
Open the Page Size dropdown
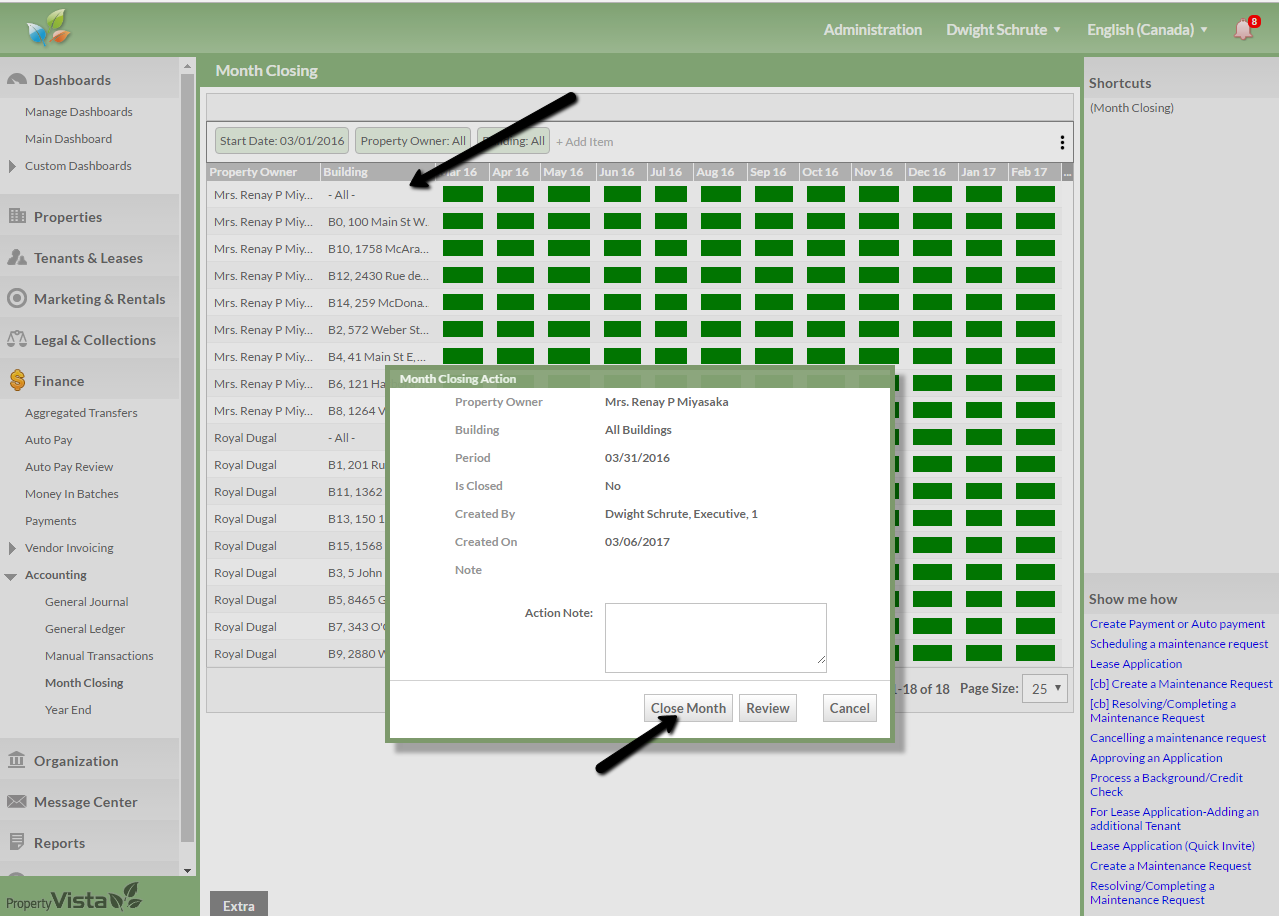click(1044, 689)
